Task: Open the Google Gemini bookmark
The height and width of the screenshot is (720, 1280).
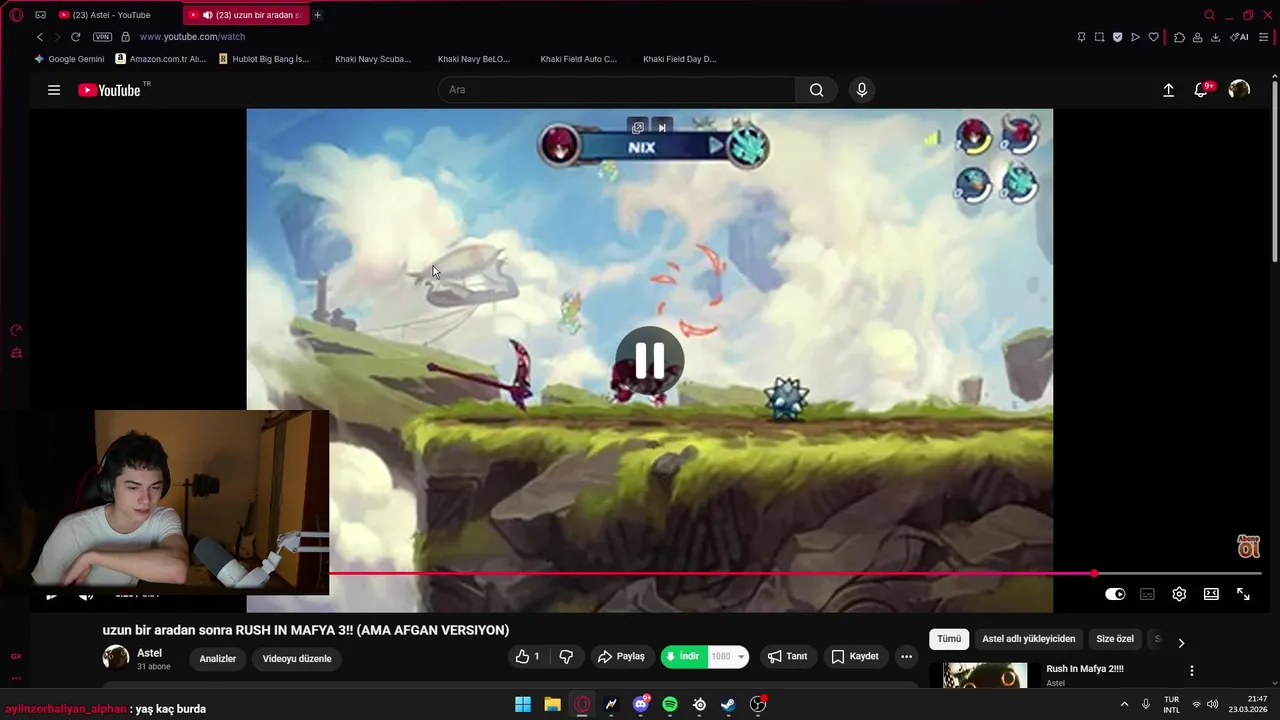Action: pos(69,59)
